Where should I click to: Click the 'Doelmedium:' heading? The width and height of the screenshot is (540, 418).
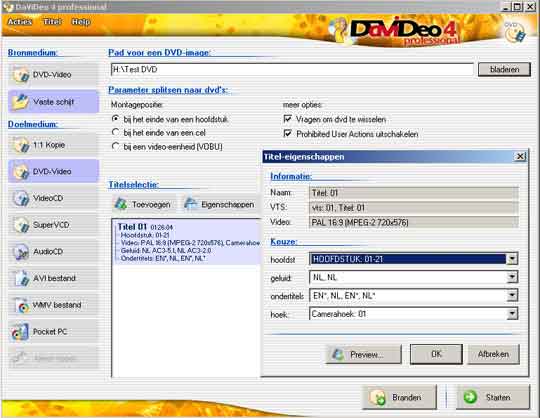point(33,124)
